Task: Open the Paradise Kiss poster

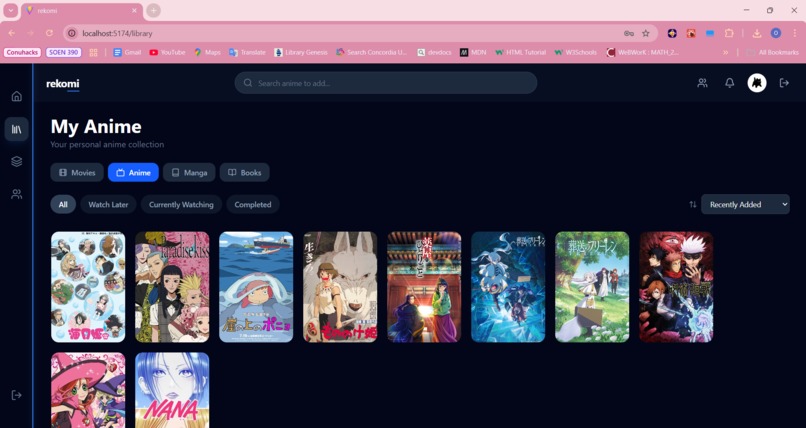Action: click(172, 287)
